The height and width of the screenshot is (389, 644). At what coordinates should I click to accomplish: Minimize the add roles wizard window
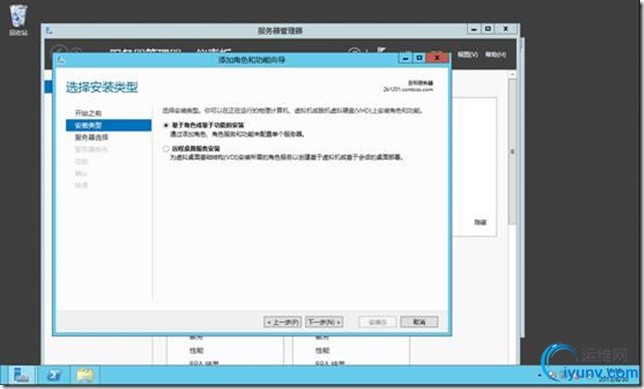click(405, 58)
